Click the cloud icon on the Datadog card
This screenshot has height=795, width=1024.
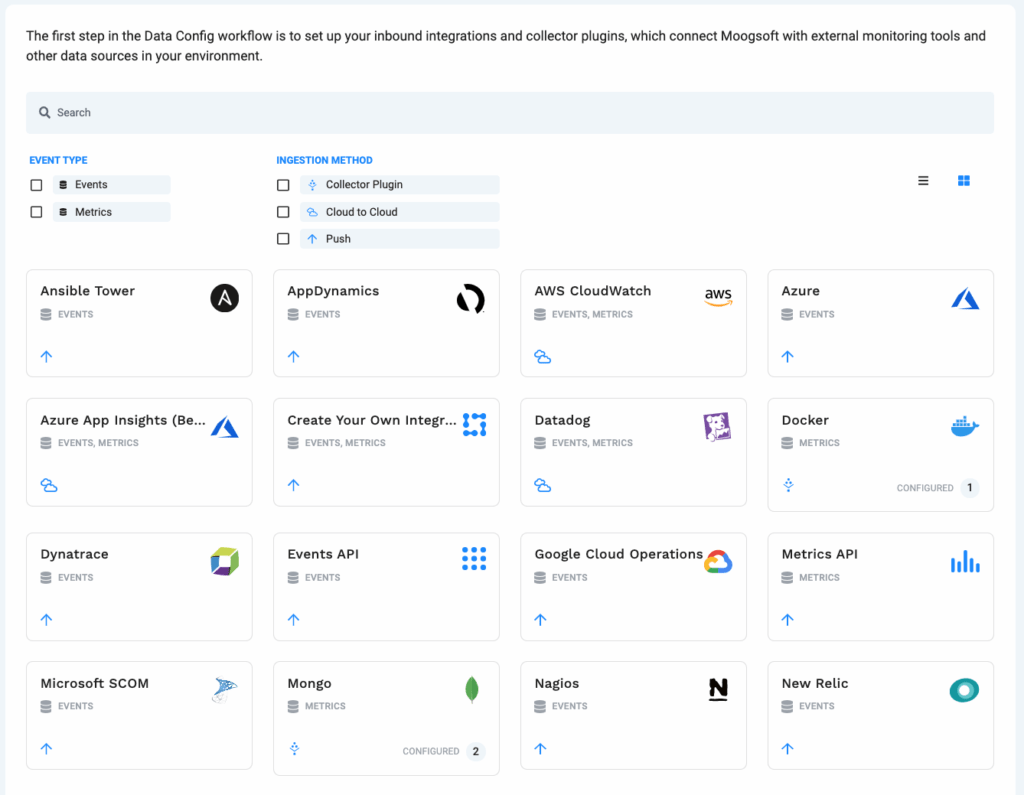coord(542,485)
